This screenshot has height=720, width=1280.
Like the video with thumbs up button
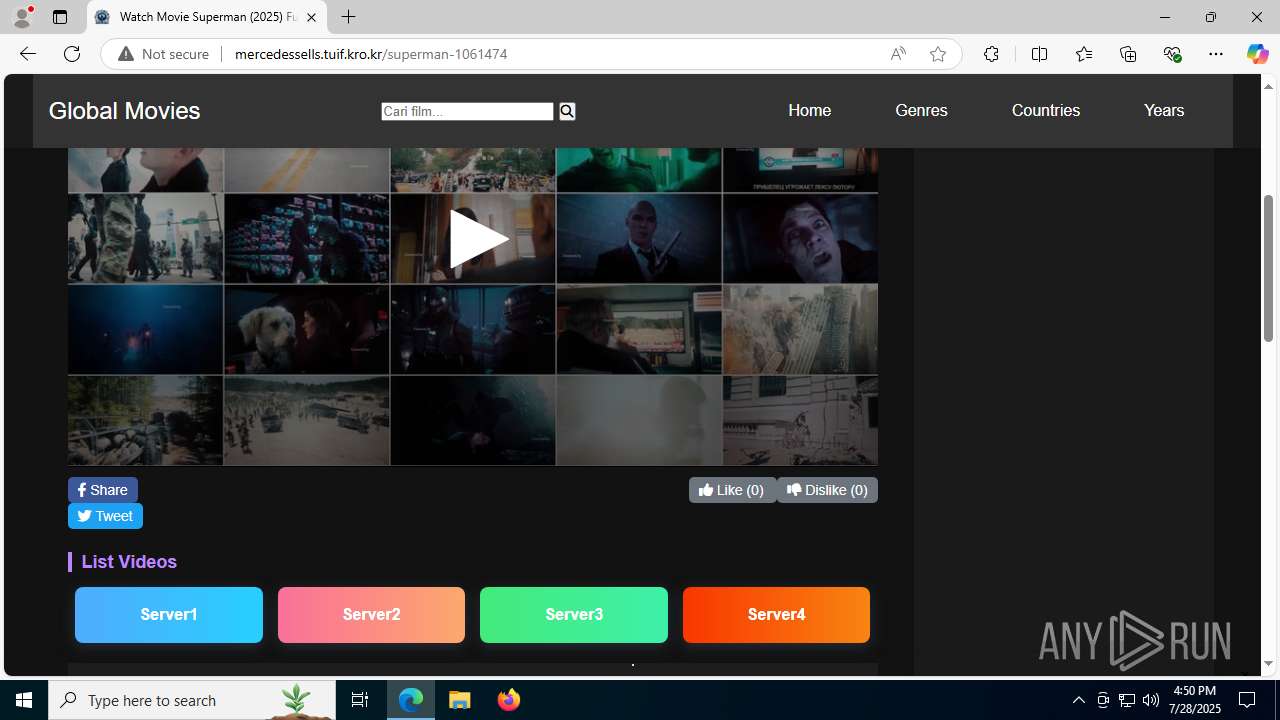pos(732,490)
